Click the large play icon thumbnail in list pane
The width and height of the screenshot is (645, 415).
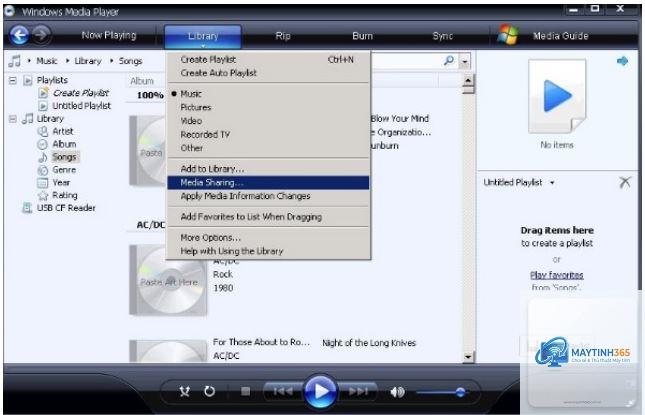click(x=557, y=96)
